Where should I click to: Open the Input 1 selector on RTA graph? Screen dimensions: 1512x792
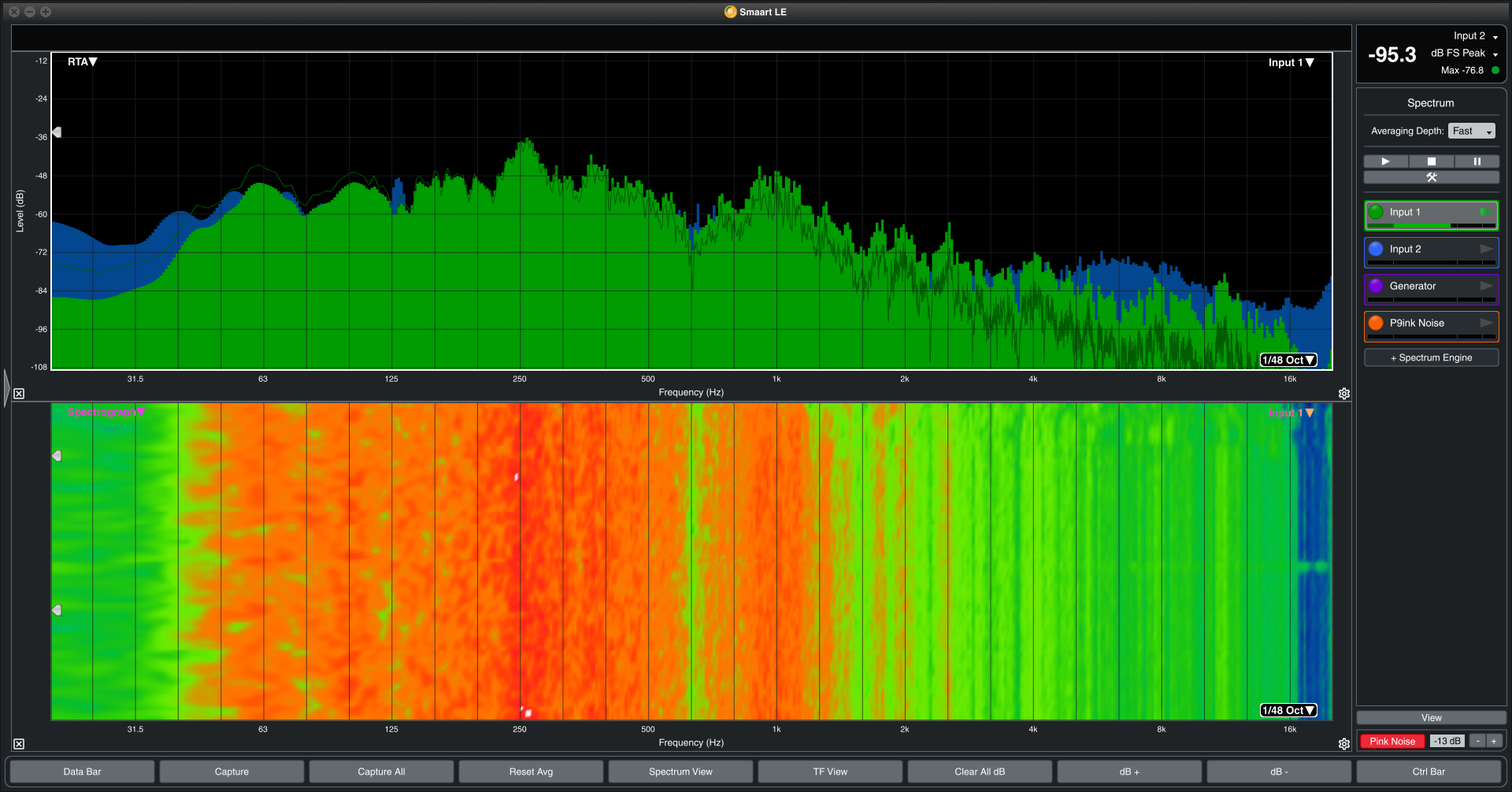[x=1291, y=63]
